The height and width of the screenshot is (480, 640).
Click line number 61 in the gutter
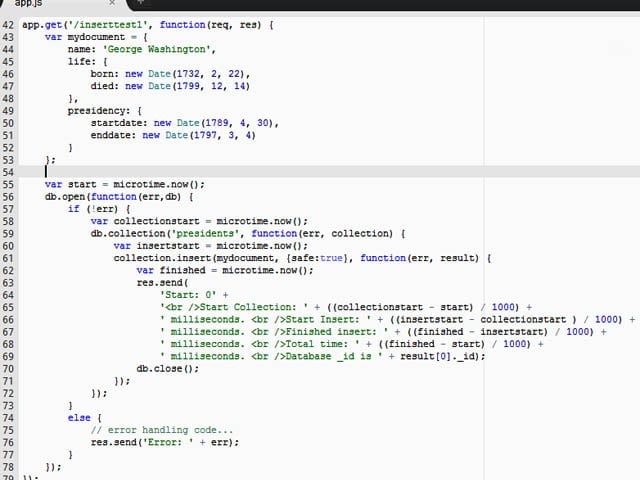8,258
